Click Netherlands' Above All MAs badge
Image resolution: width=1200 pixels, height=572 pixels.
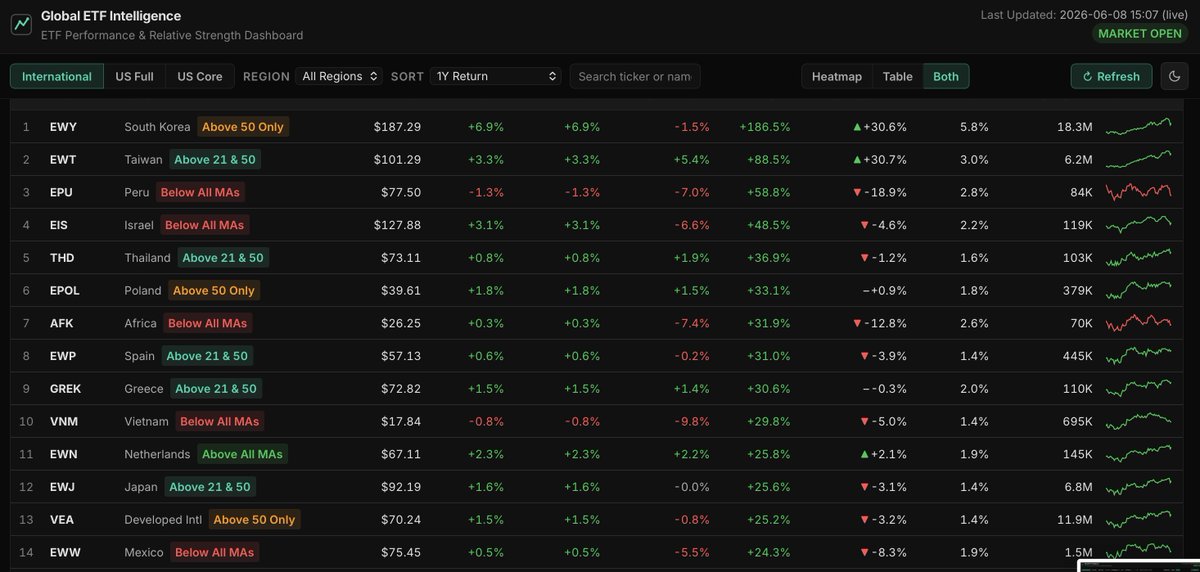click(242, 454)
